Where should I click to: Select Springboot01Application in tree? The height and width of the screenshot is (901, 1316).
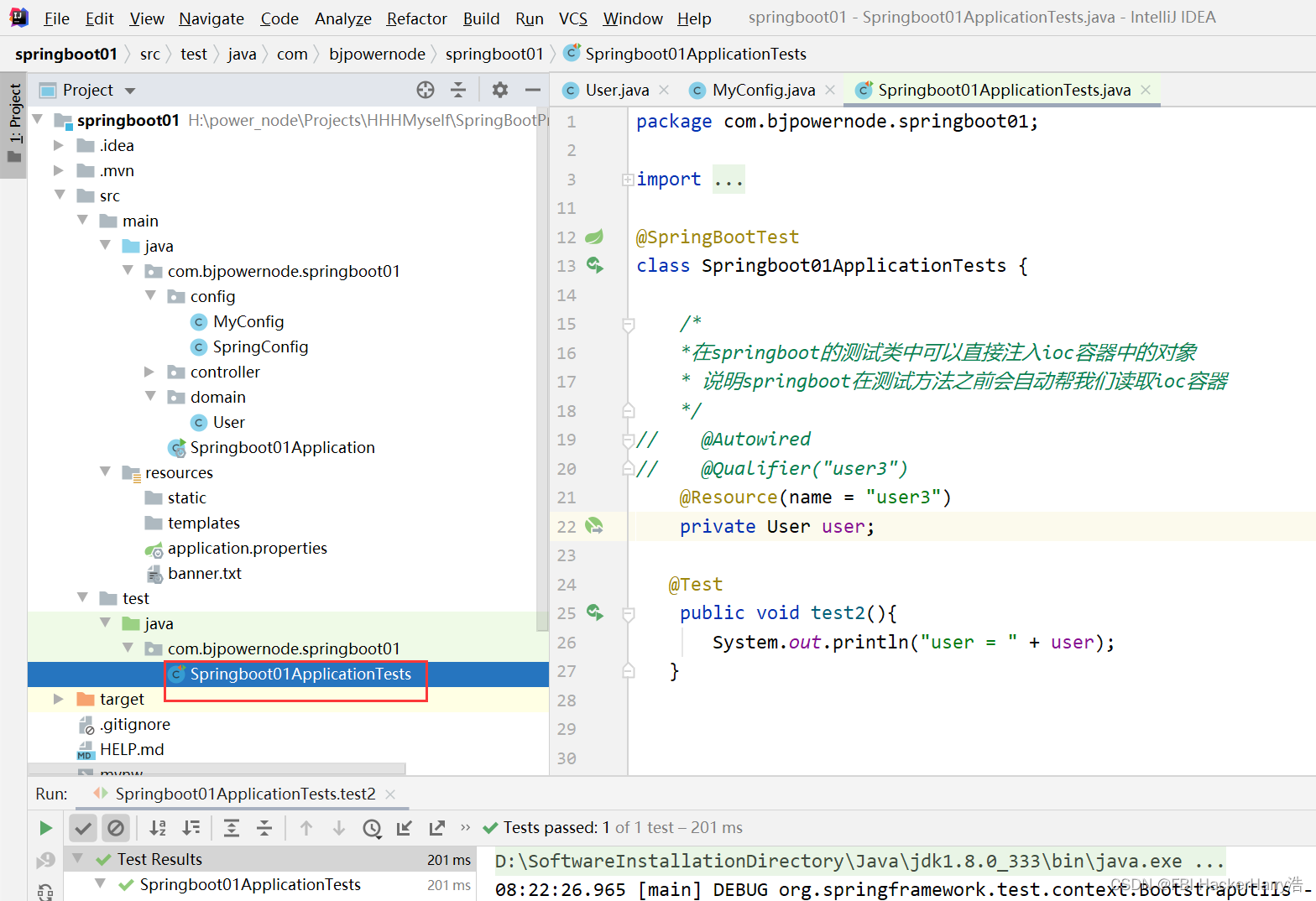(x=282, y=448)
